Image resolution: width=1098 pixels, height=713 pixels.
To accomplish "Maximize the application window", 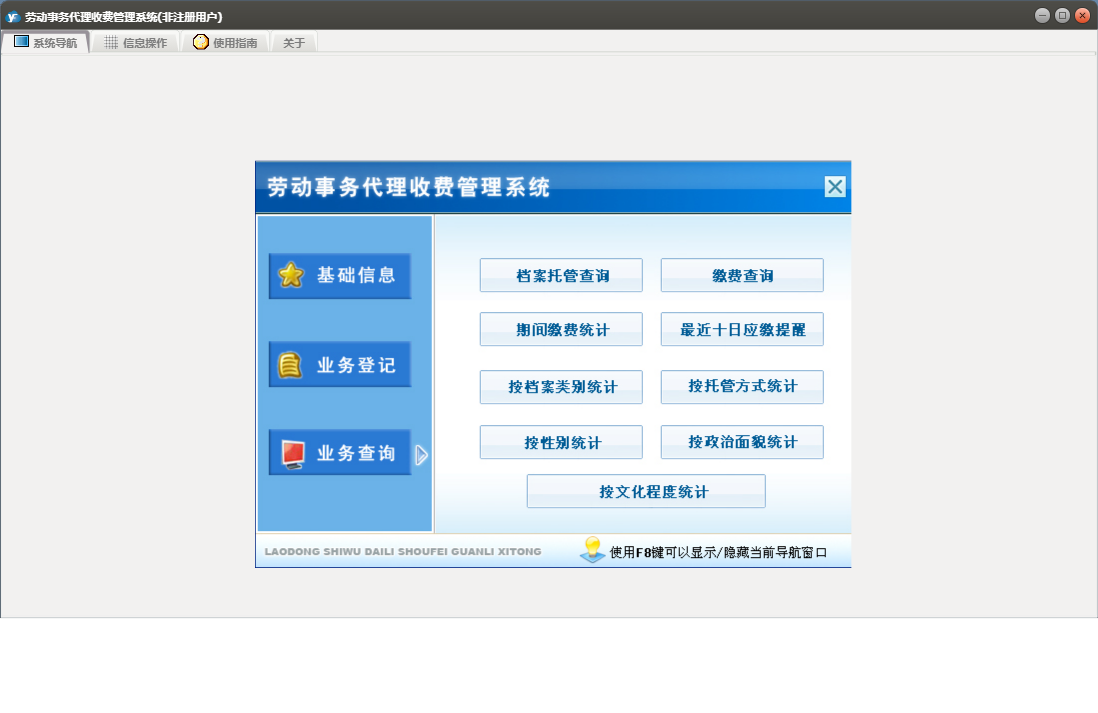I will tap(1062, 15).
